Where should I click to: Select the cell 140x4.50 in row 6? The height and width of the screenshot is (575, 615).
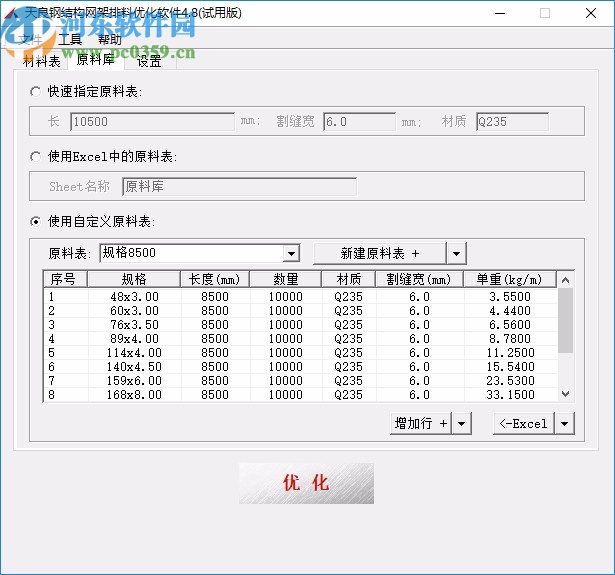tap(134, 367)
